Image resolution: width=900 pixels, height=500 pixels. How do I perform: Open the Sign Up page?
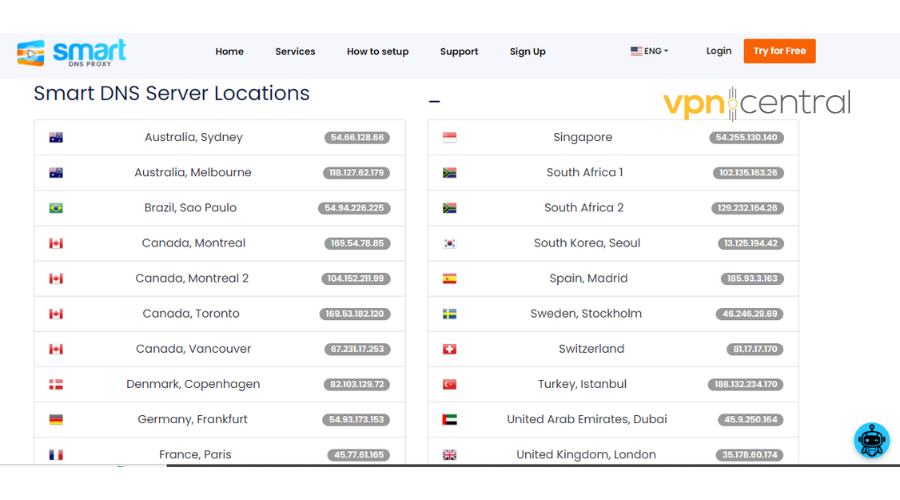527,52
